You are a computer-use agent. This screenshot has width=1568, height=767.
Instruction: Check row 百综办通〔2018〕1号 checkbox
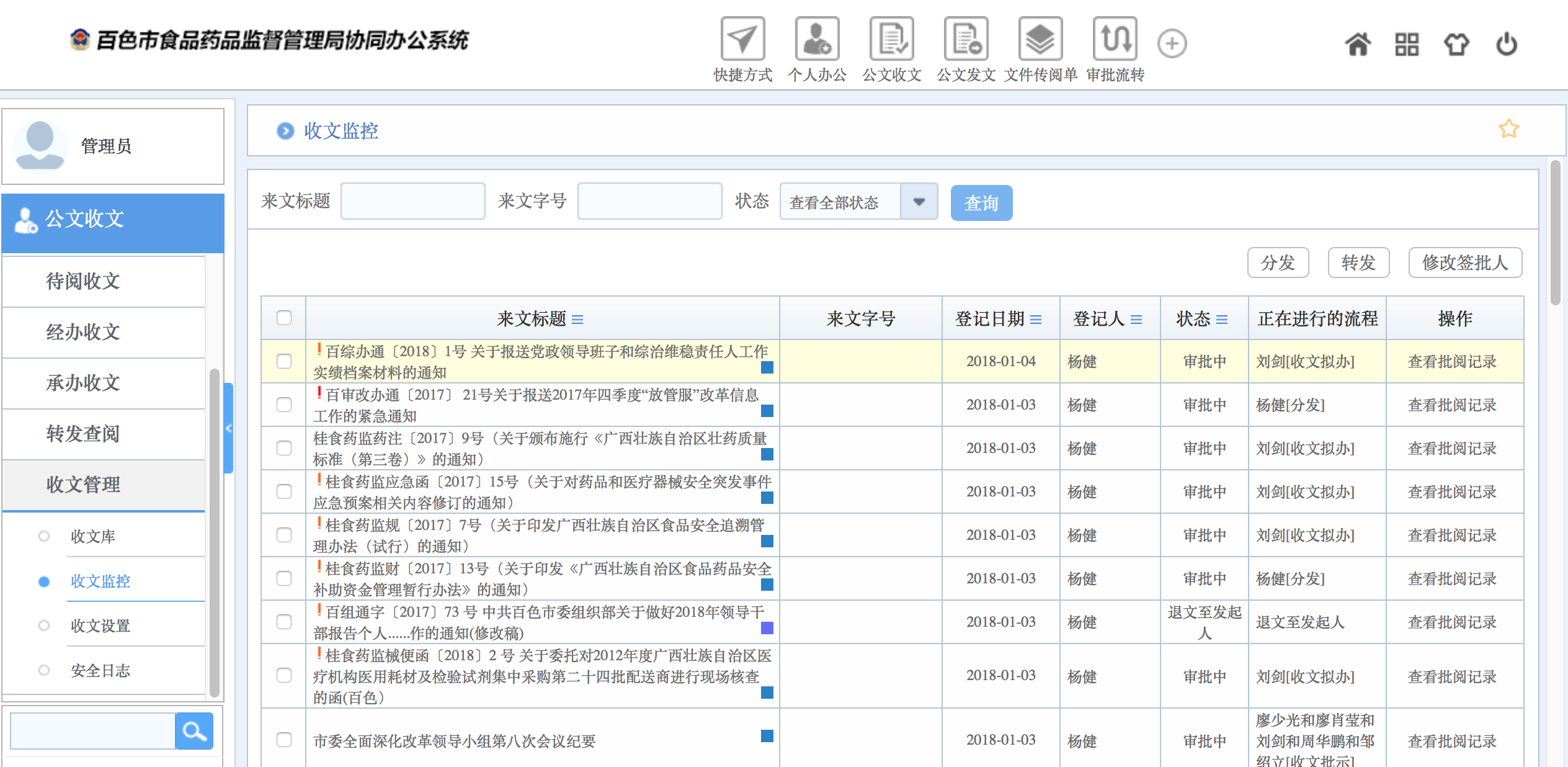coord(284,361)
